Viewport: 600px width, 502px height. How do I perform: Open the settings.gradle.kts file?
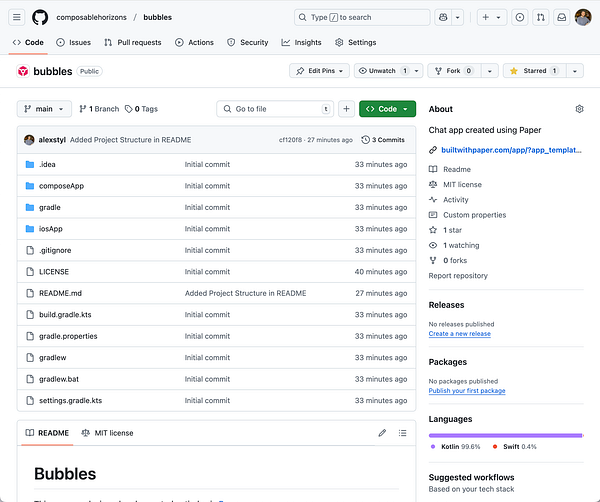pyautogui.click(x=70, y=400)
